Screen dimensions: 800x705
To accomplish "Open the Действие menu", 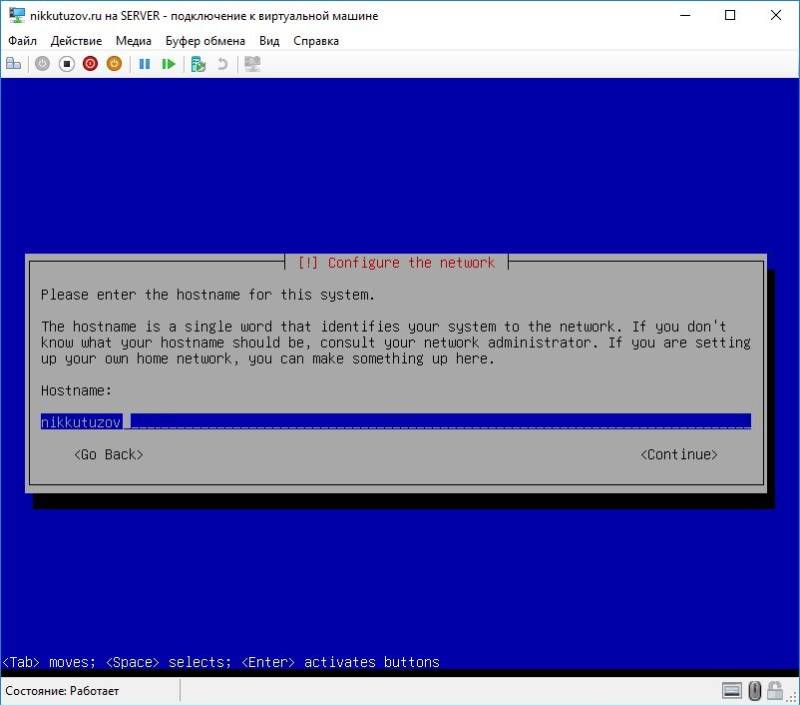I will point(76,40).
